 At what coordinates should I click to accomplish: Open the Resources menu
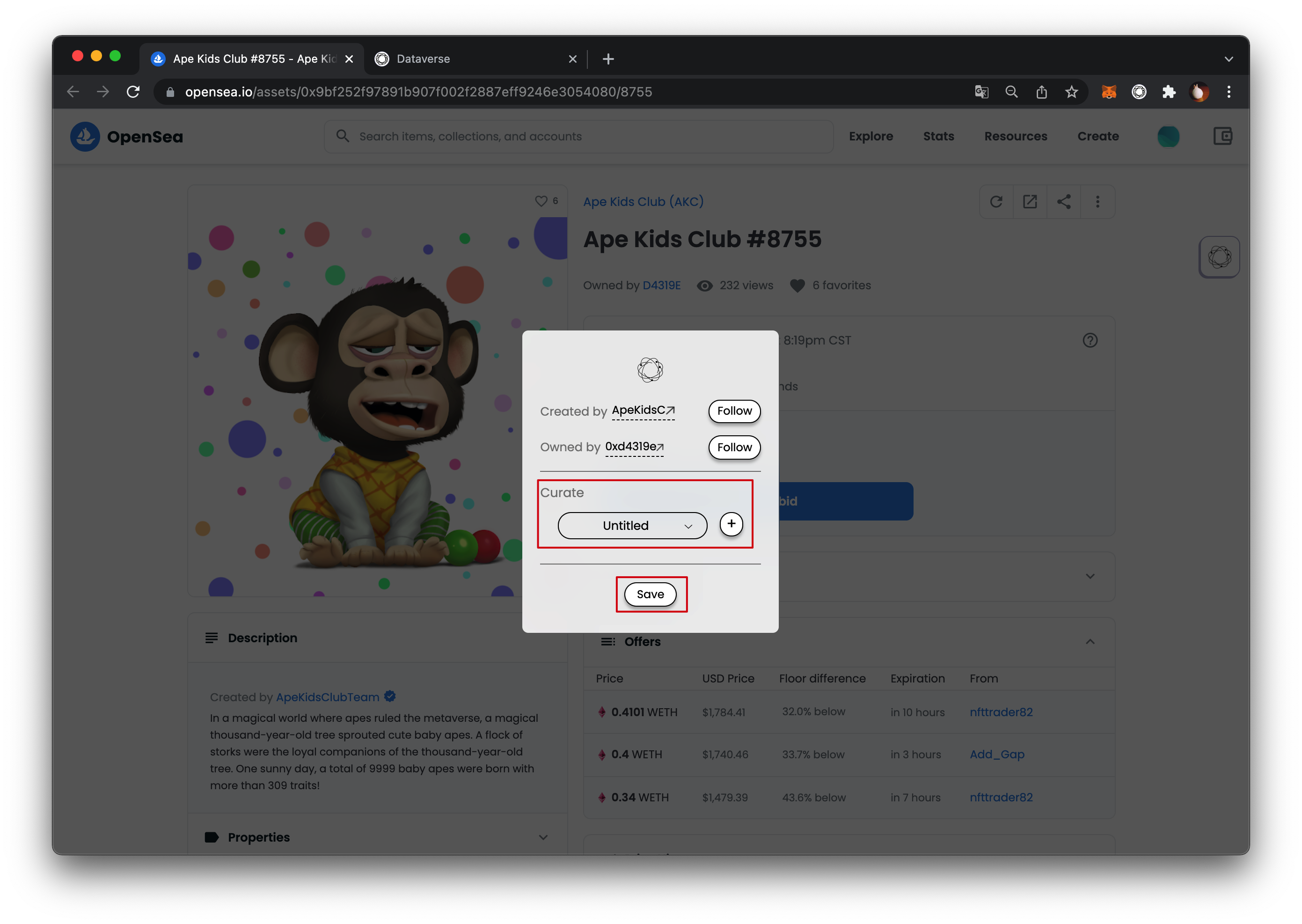[x=1015, y=137]
